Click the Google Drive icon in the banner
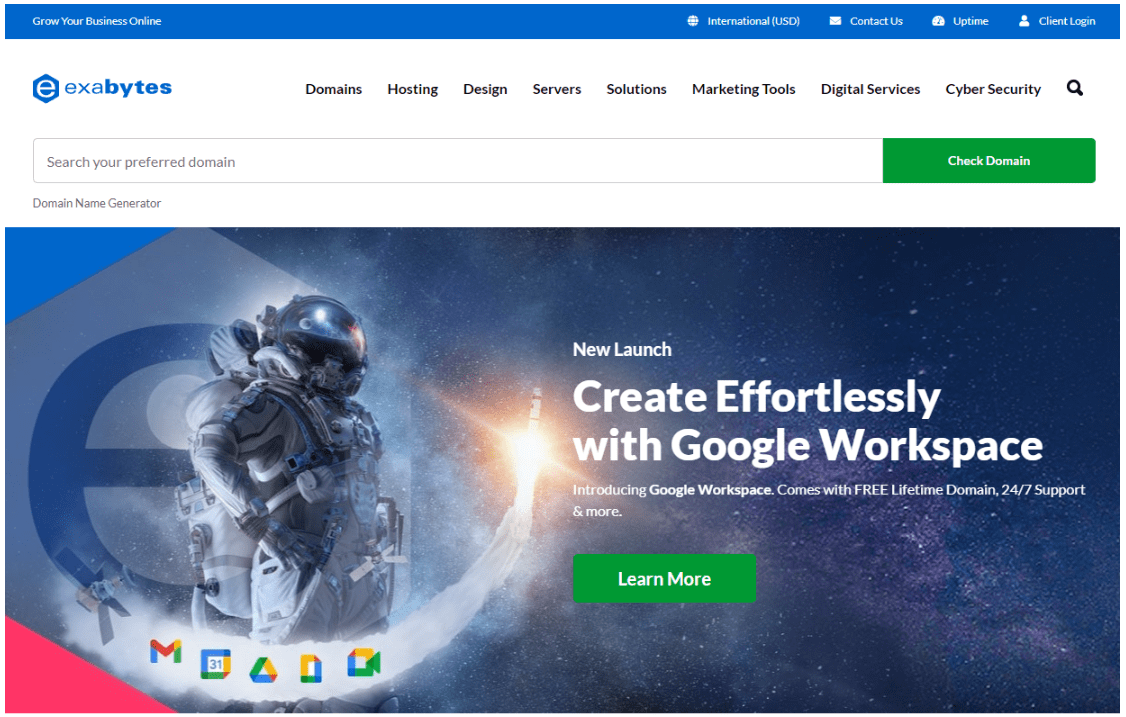Image resolution: width=1126 pixels, height=717 pixels. pyautogui.click(x=264, y=670)
